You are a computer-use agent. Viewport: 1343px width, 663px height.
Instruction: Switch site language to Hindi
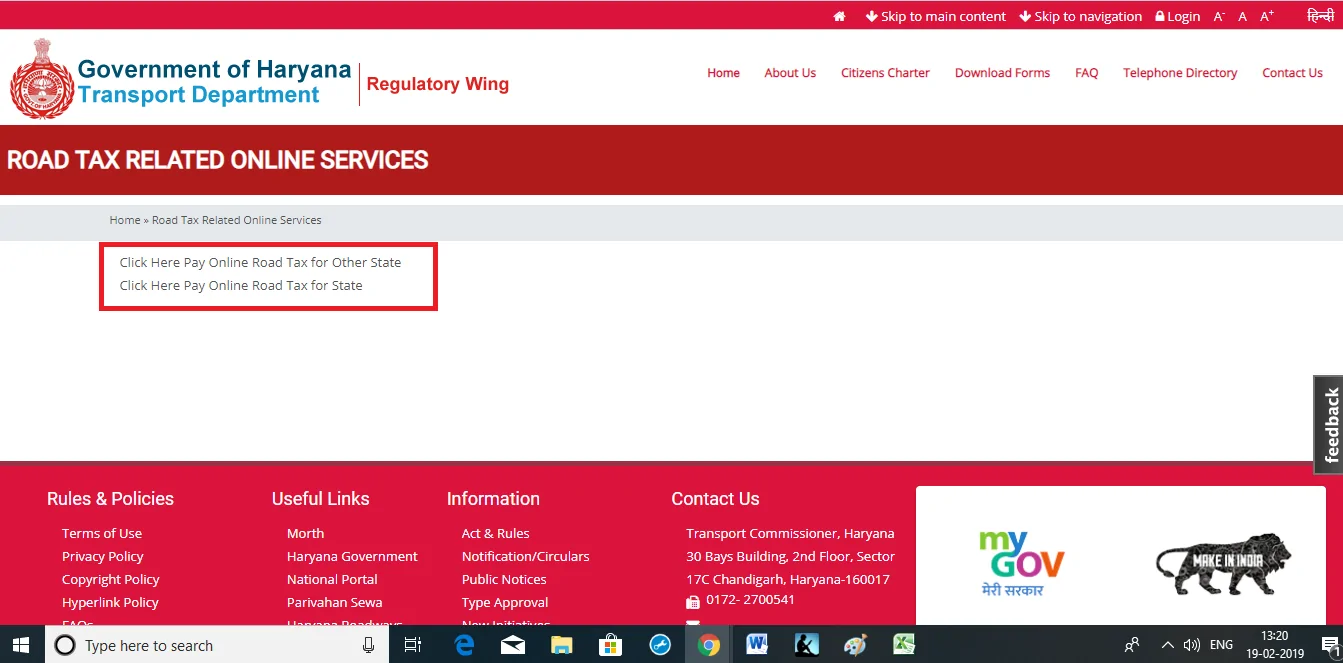[1320, 15]
